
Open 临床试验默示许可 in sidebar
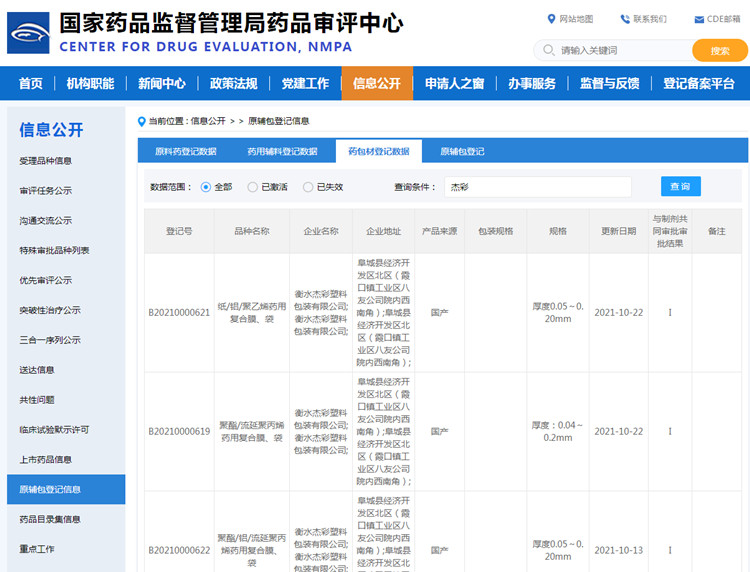54,430
